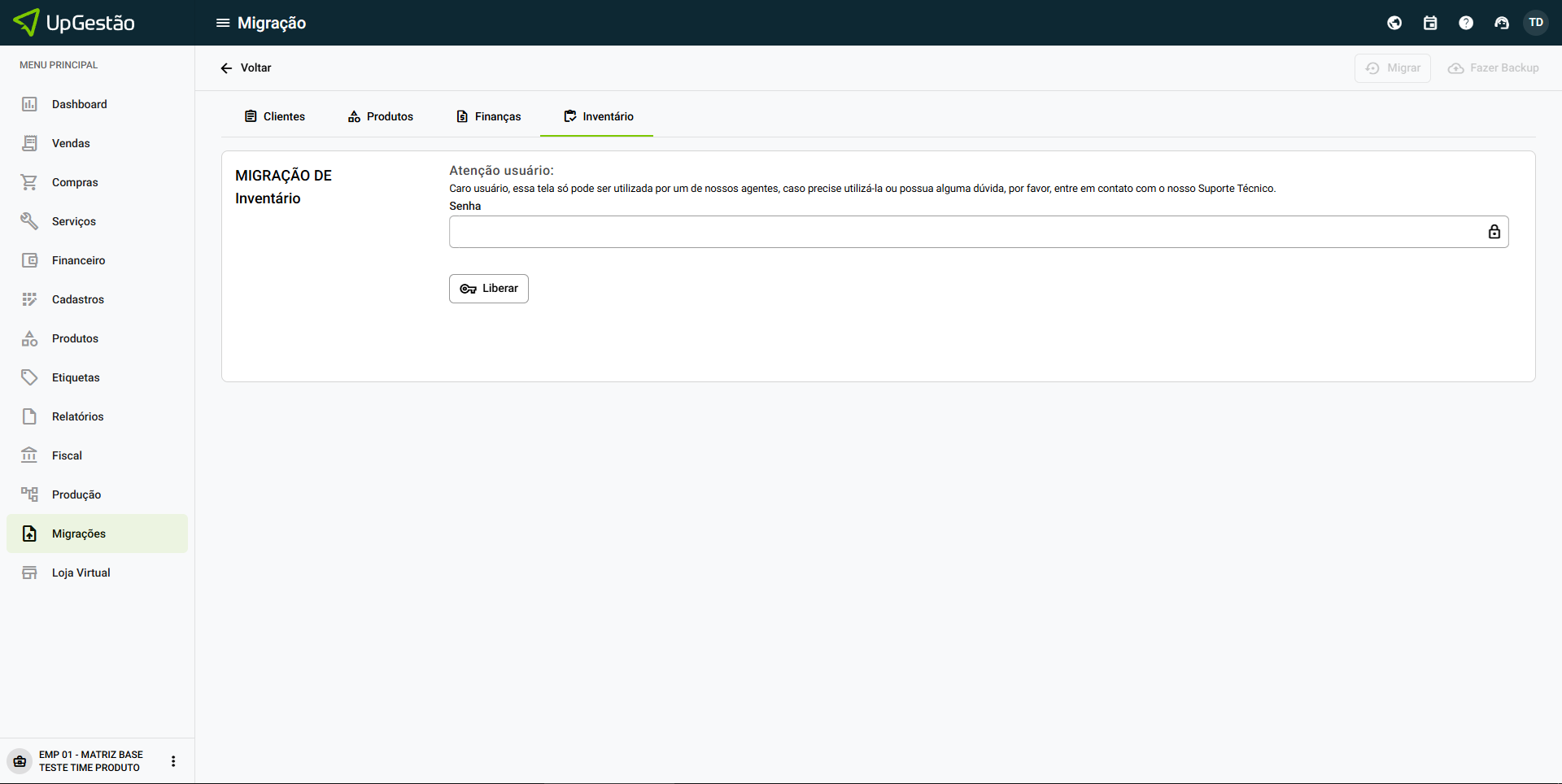Open Loja Virtual in the sidebar
Image resolution: width=1562 pixels, height=784 pixels.
(x=81, y=573)
